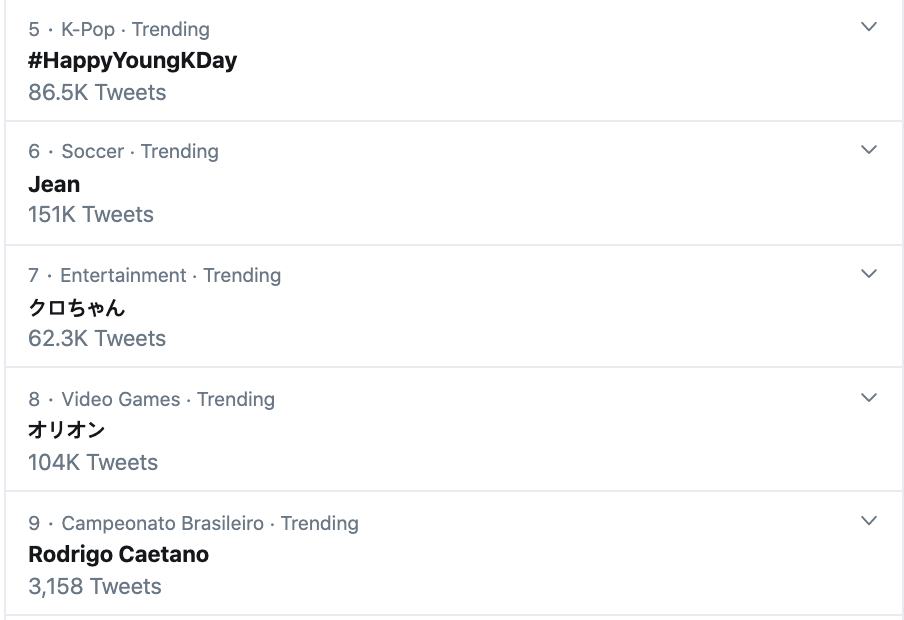Expand options chevron for オリオン trend
Image resolution: width=904 pixels, height=620 pixels.
coord(868,398)
